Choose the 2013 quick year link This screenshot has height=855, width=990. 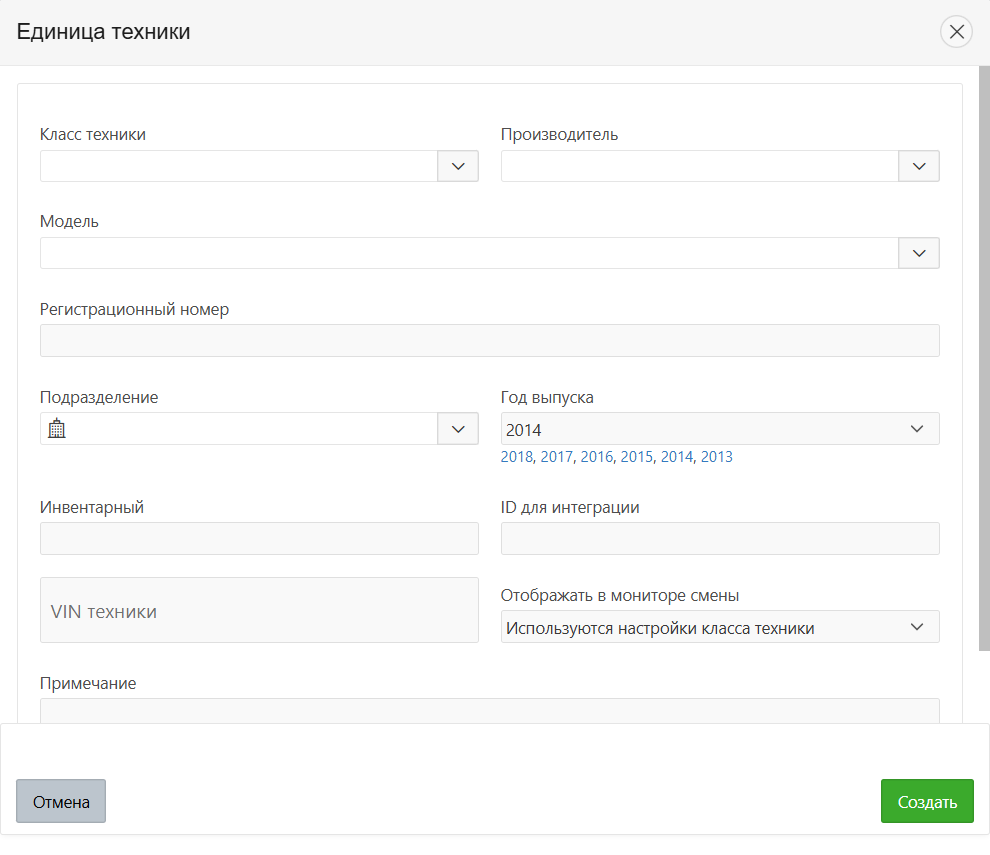(716, 457)
